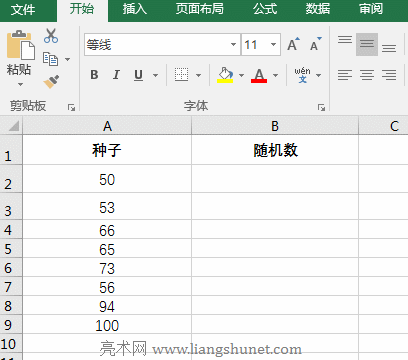Open the Copy options dropdown arrow
The height and width of the screenshot is (360, 408).
pyautogui.click(x=67, y=59)
